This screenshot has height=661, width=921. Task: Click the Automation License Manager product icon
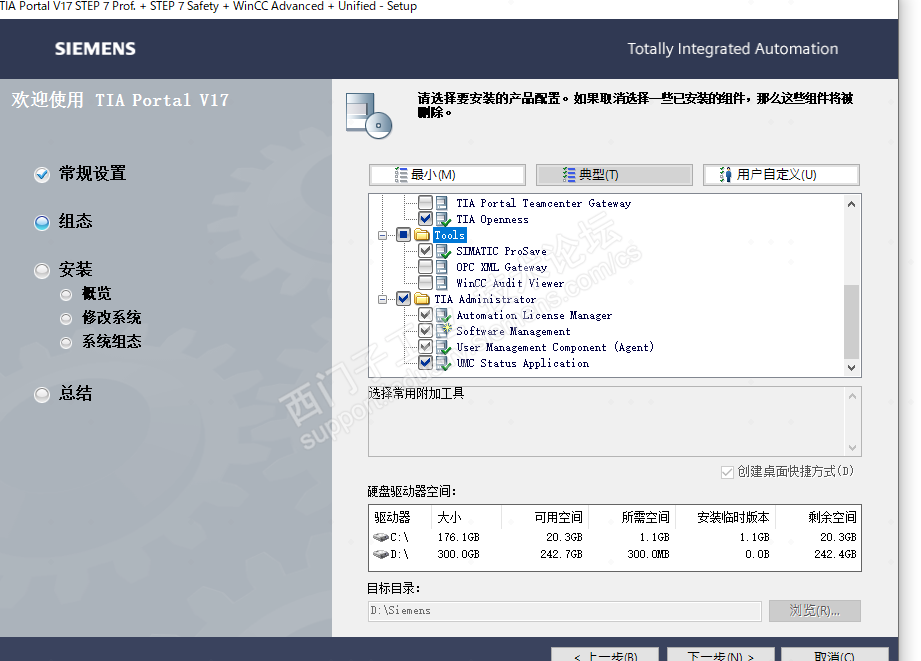tap(443, 316)
